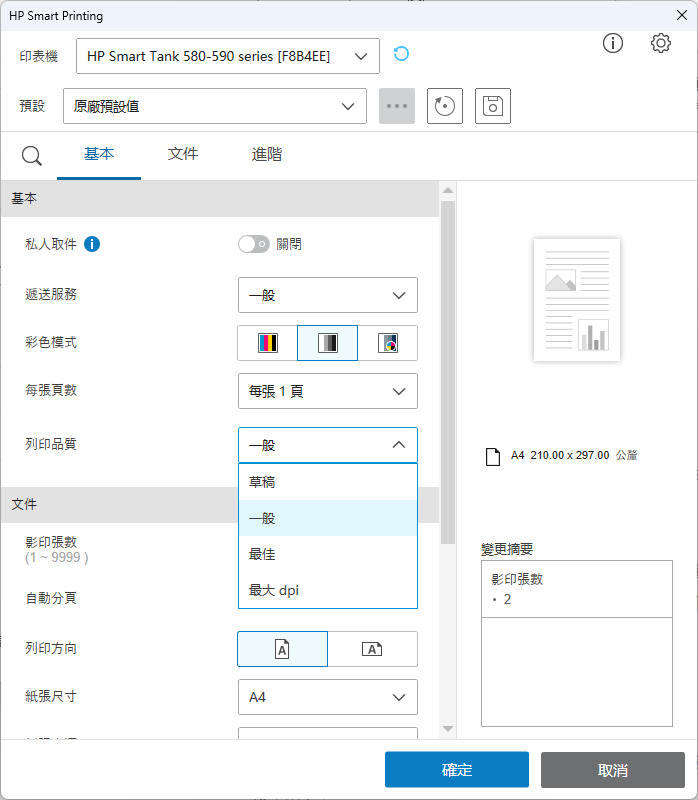This screenshot has width=698, height=800.
Task: Select 最大 dpi quality option
Action: click(328, 590)
